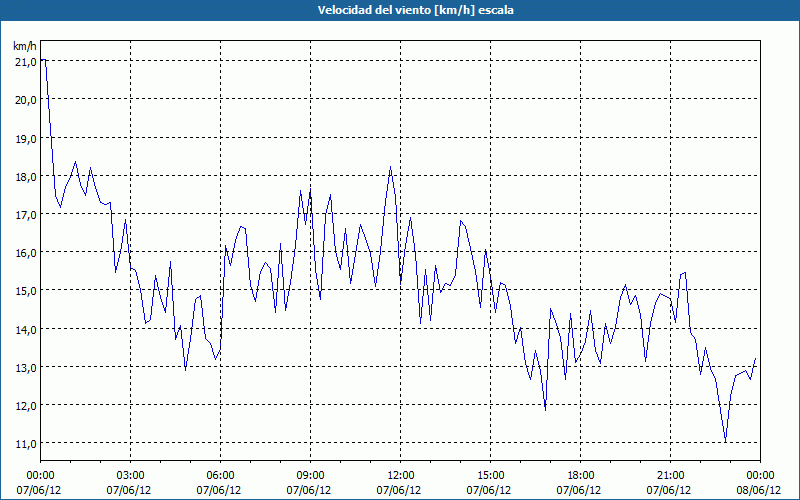
Task: Select the "11,0" vertical axis label
Action: (26, 444)
